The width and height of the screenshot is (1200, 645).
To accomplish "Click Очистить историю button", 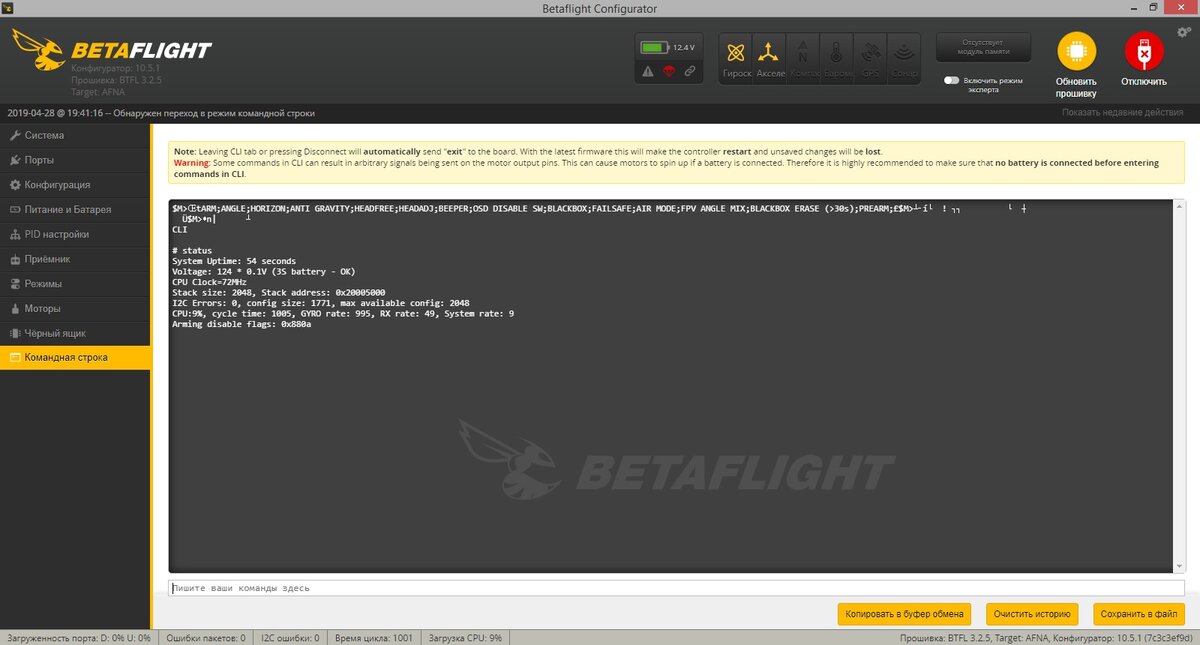I will pos(1031,614).
